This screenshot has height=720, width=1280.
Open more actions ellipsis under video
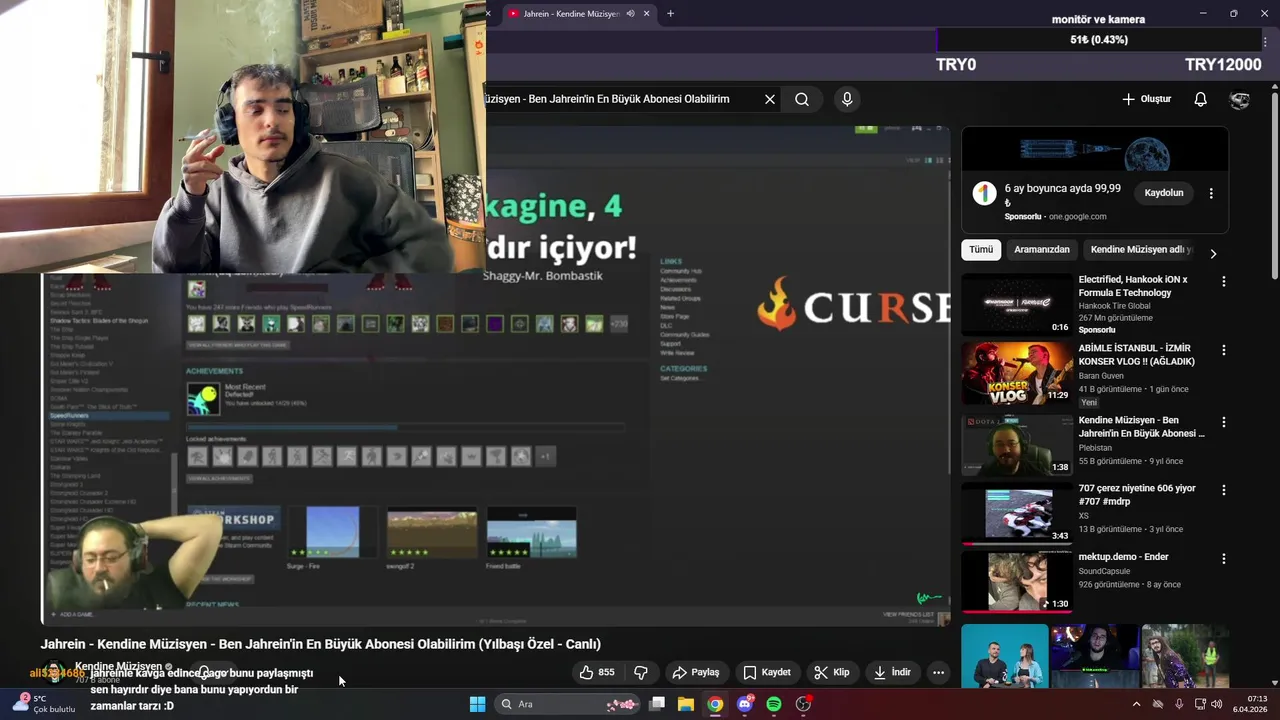pos(938,672)
